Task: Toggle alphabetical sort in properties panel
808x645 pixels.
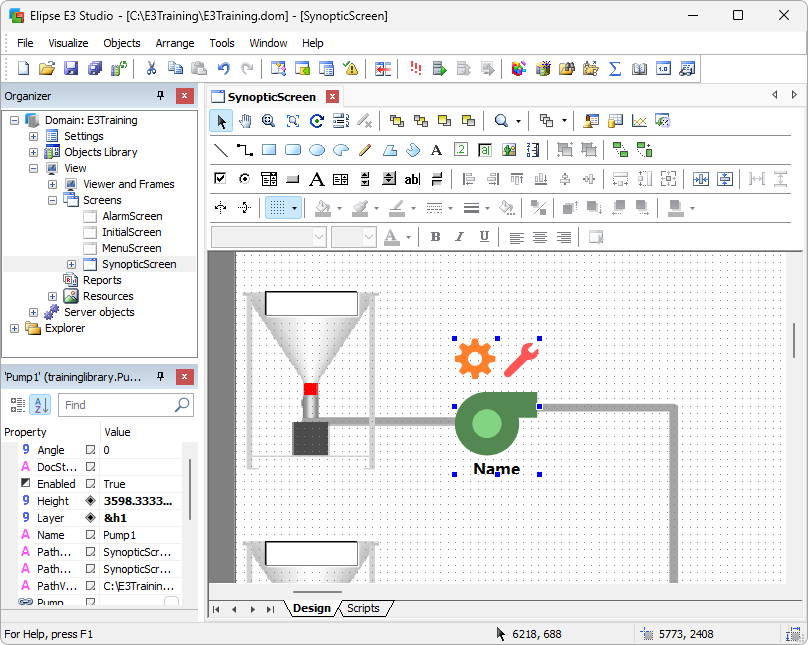Action: (41, 405)
